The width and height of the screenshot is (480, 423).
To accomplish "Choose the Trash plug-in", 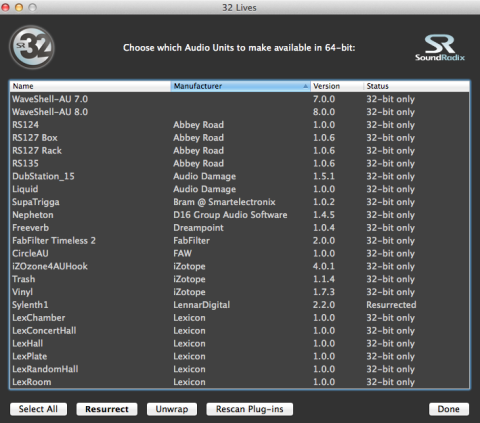I will pos(240,279).
